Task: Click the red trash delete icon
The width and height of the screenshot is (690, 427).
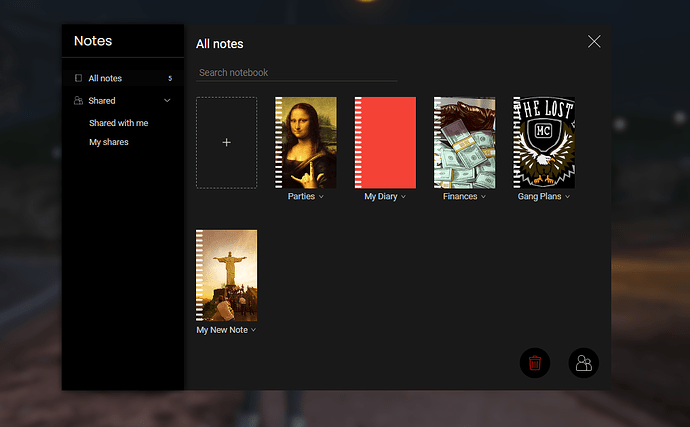Action: pos(535,363)
